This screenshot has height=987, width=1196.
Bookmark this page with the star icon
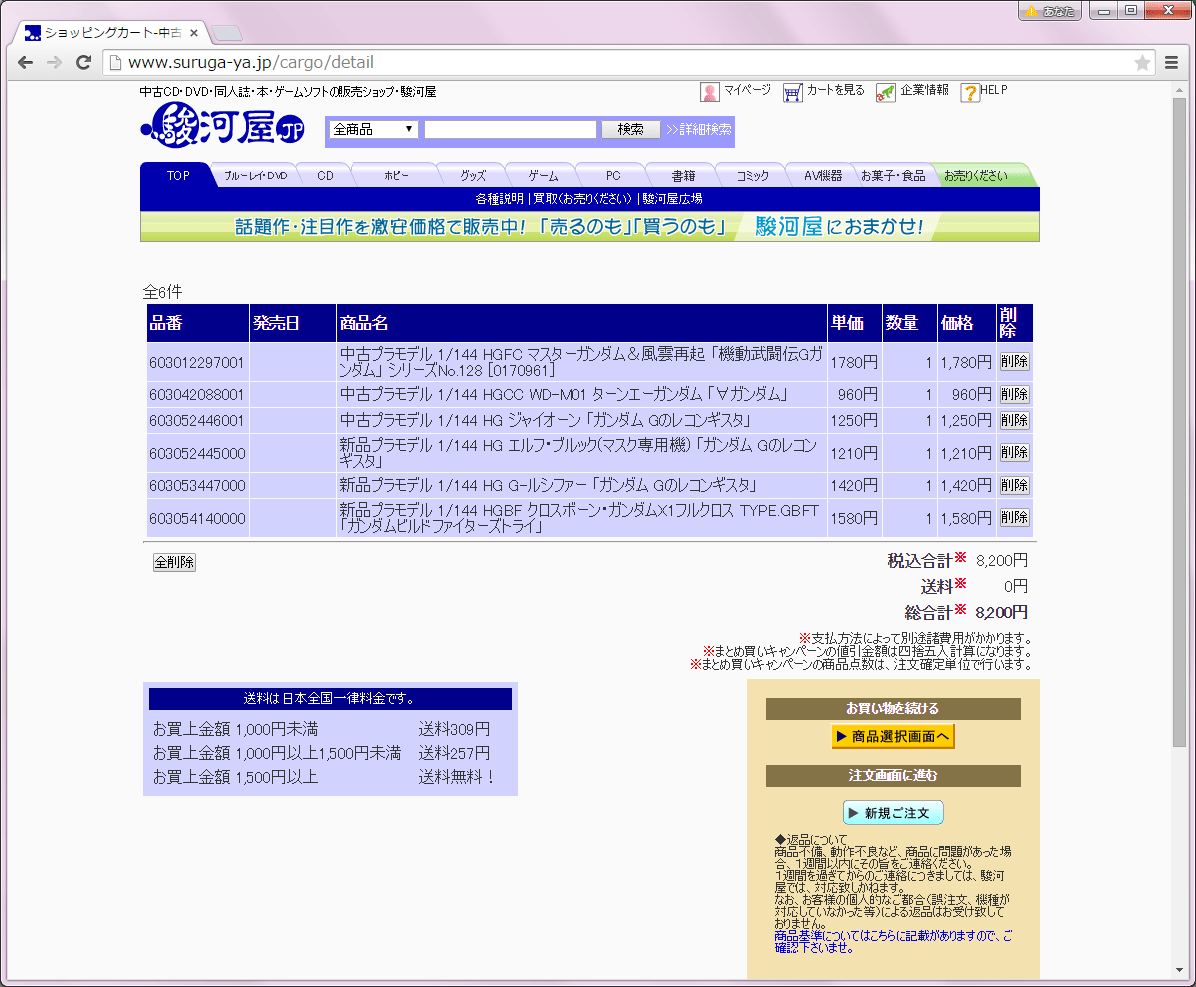click(1142, 63)
